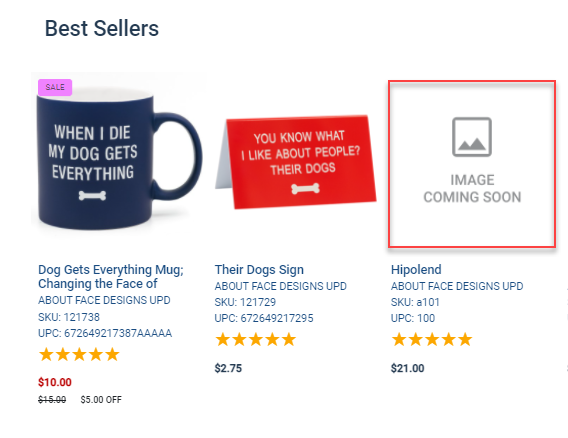The image size is (568, 438).
Task: Open the Hipolend product title link
Action: point(416,270)
